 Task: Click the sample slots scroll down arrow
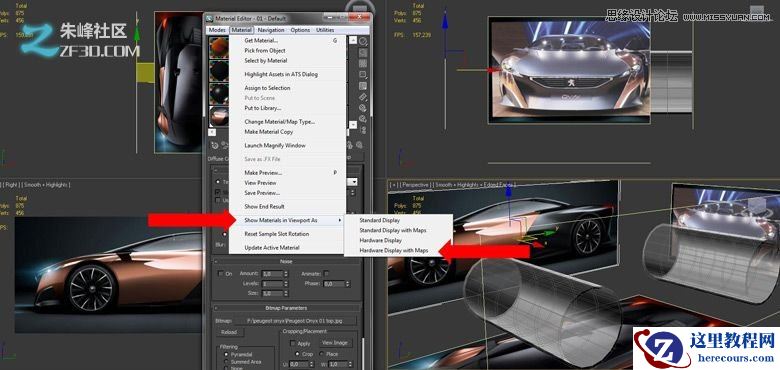[353, 125]
